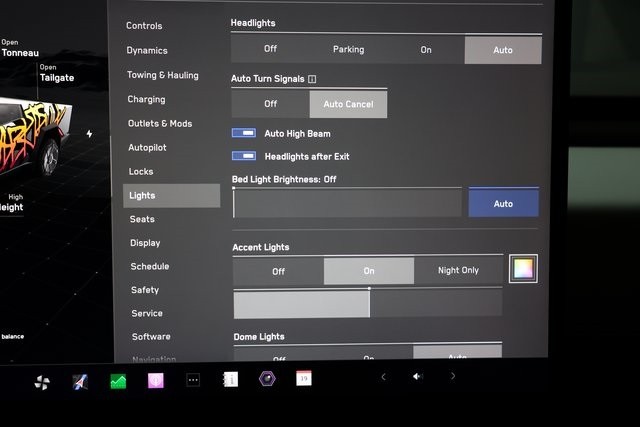
Task: Open the calendar app icon
Action: coord(304,378)
